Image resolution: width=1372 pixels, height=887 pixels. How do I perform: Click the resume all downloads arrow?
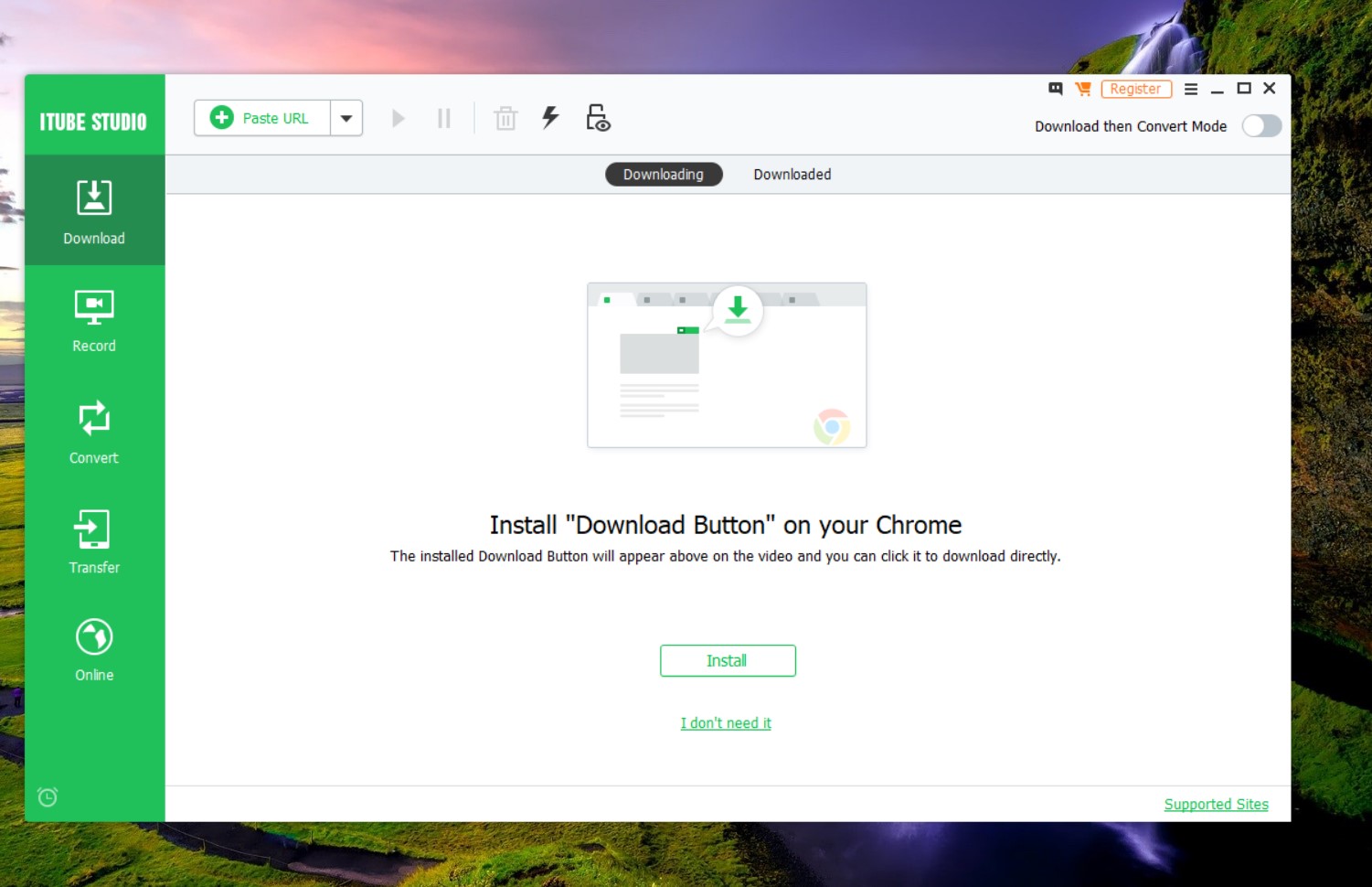click(x=398, y=118)
